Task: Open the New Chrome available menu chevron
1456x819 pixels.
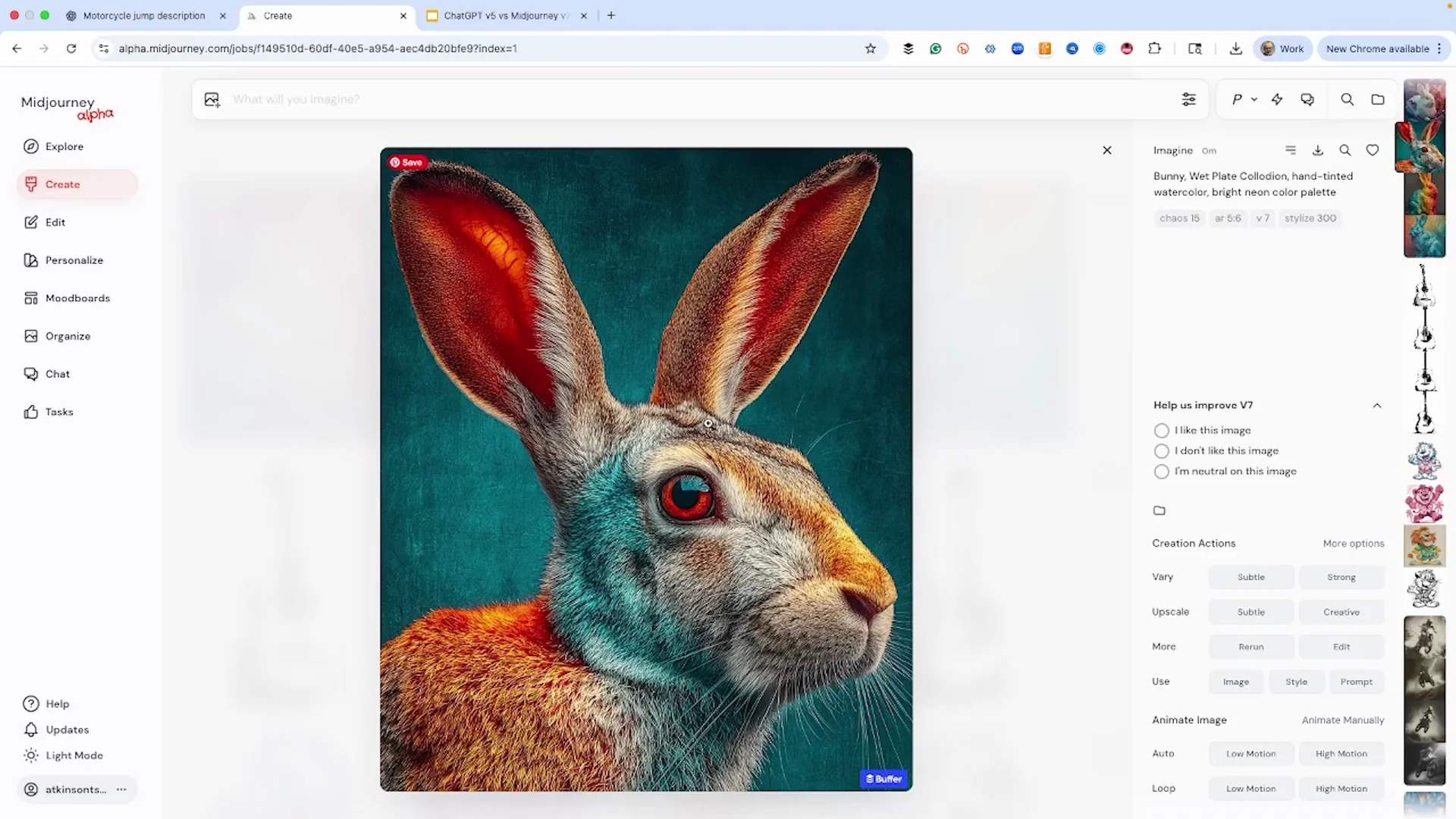Action: pos(1439,48)
